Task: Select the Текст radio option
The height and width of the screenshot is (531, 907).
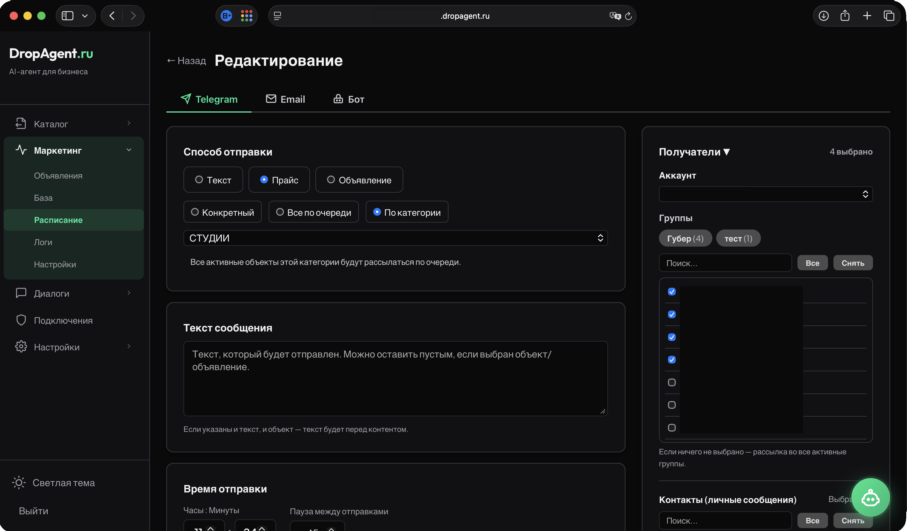Action: (212, 180)
